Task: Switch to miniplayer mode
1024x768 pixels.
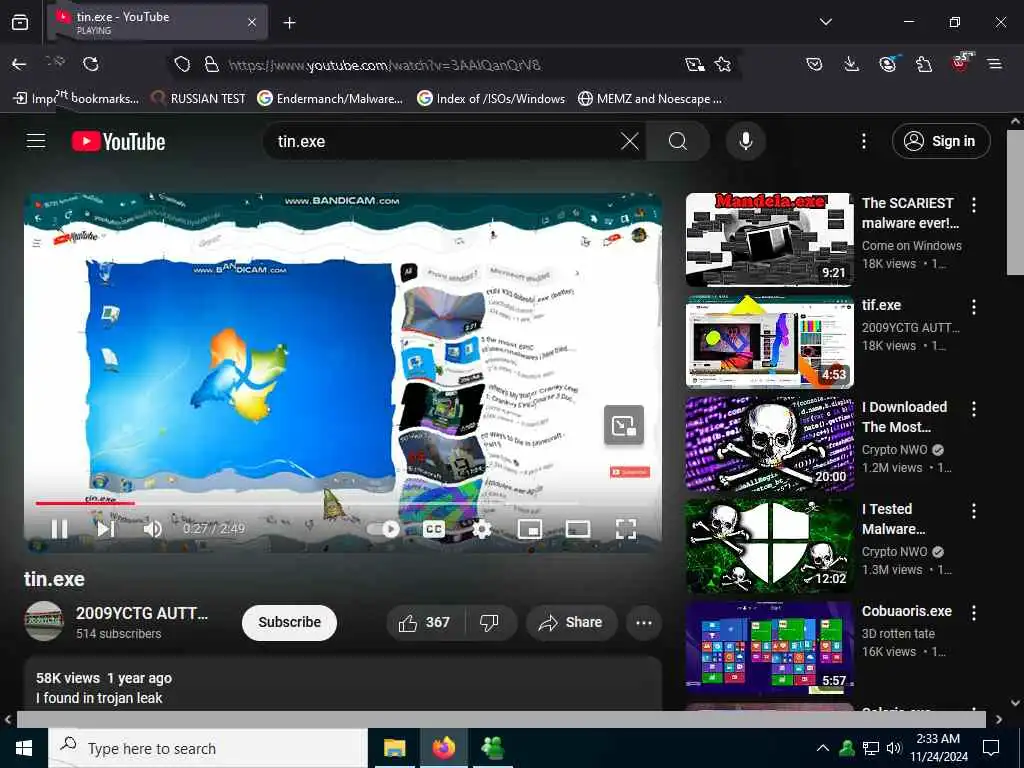Action: point(530,529)
